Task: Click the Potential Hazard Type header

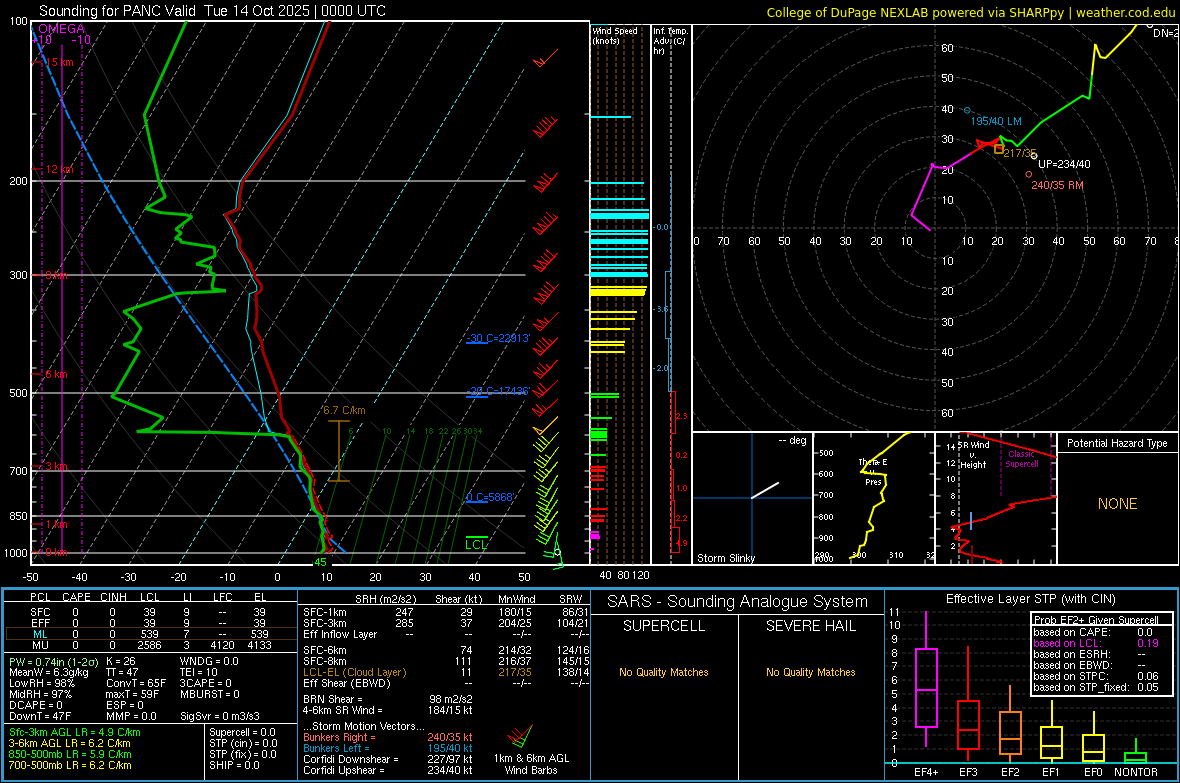Action: tap(1117, 443)
